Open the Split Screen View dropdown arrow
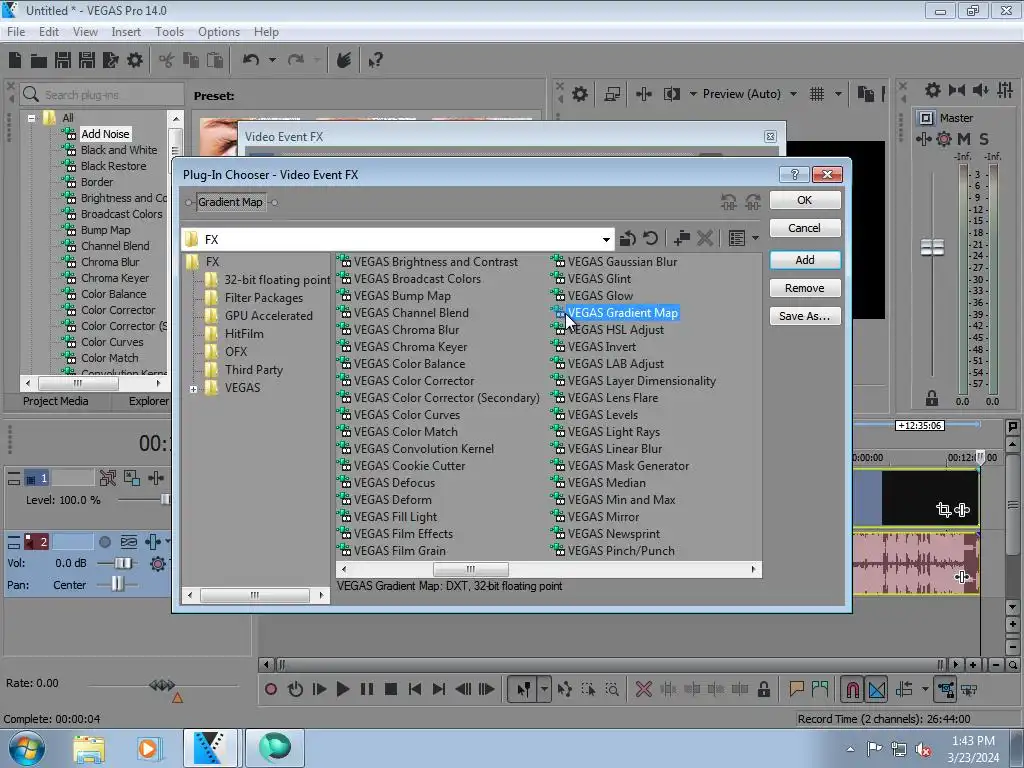The width and height of the screenshot is (1024, 768). (x=693, y=94)
